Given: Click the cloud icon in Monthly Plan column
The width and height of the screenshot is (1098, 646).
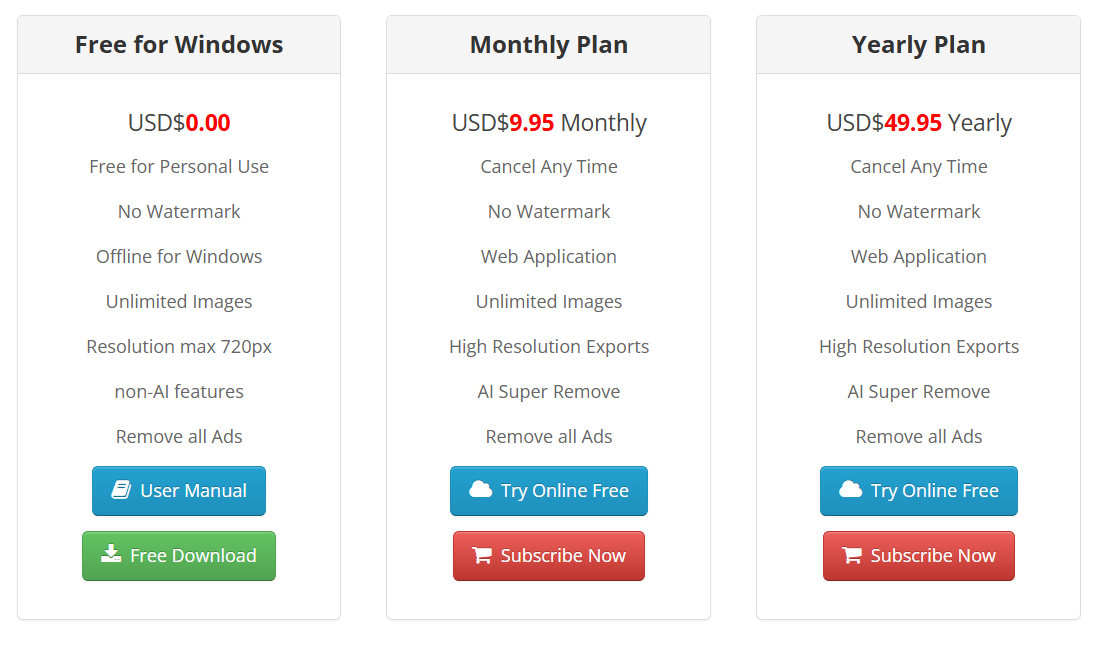Looking at the screenshot, I should point(480,489).
